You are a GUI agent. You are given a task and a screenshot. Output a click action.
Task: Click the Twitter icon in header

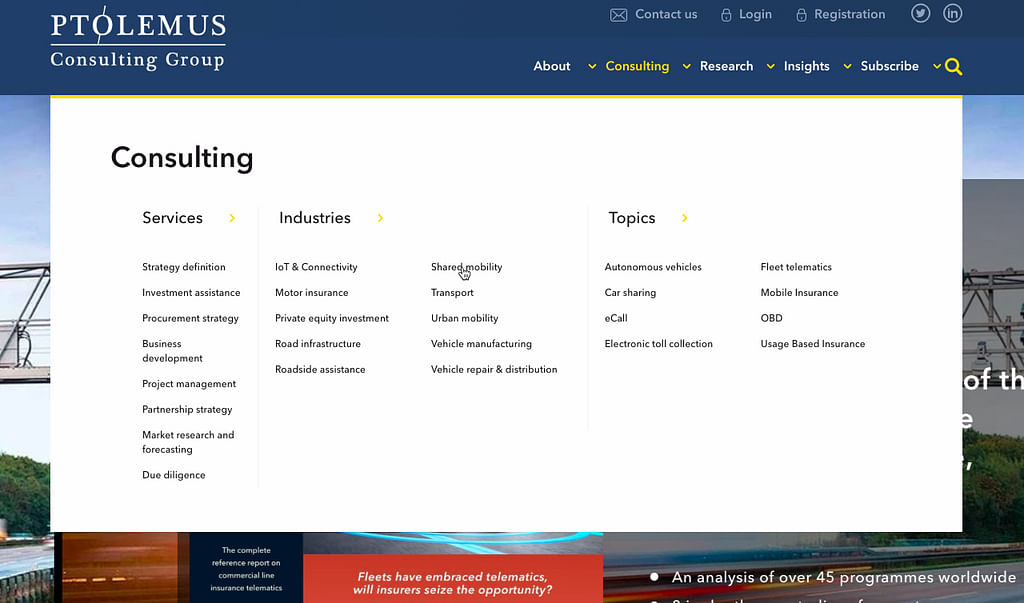[x=920, y=14]
